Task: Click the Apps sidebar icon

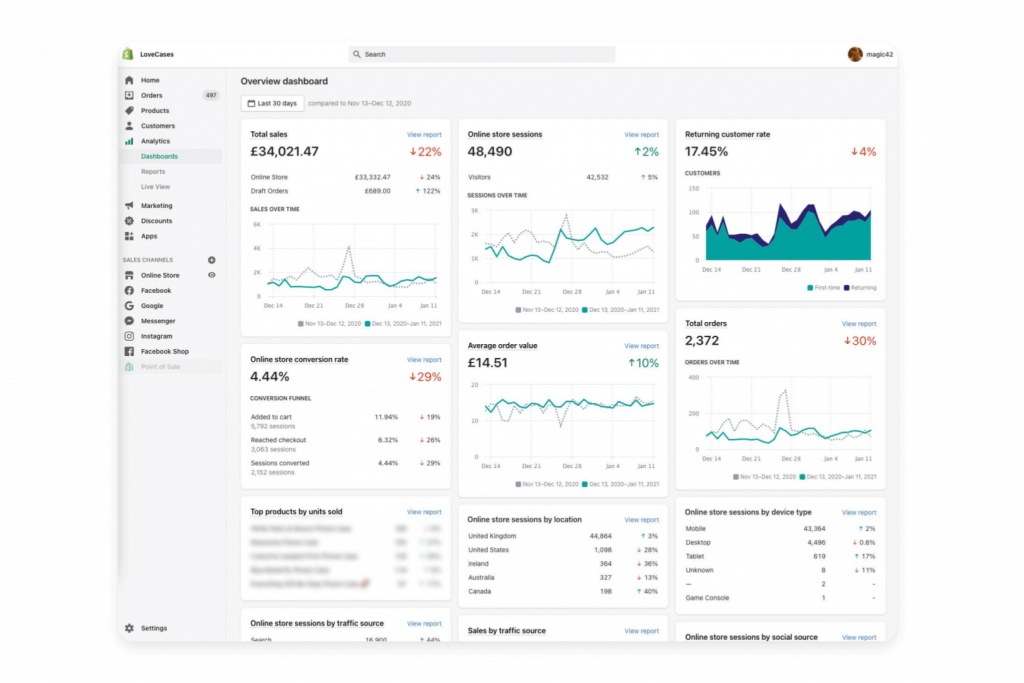Action: (x=131, y=236)
